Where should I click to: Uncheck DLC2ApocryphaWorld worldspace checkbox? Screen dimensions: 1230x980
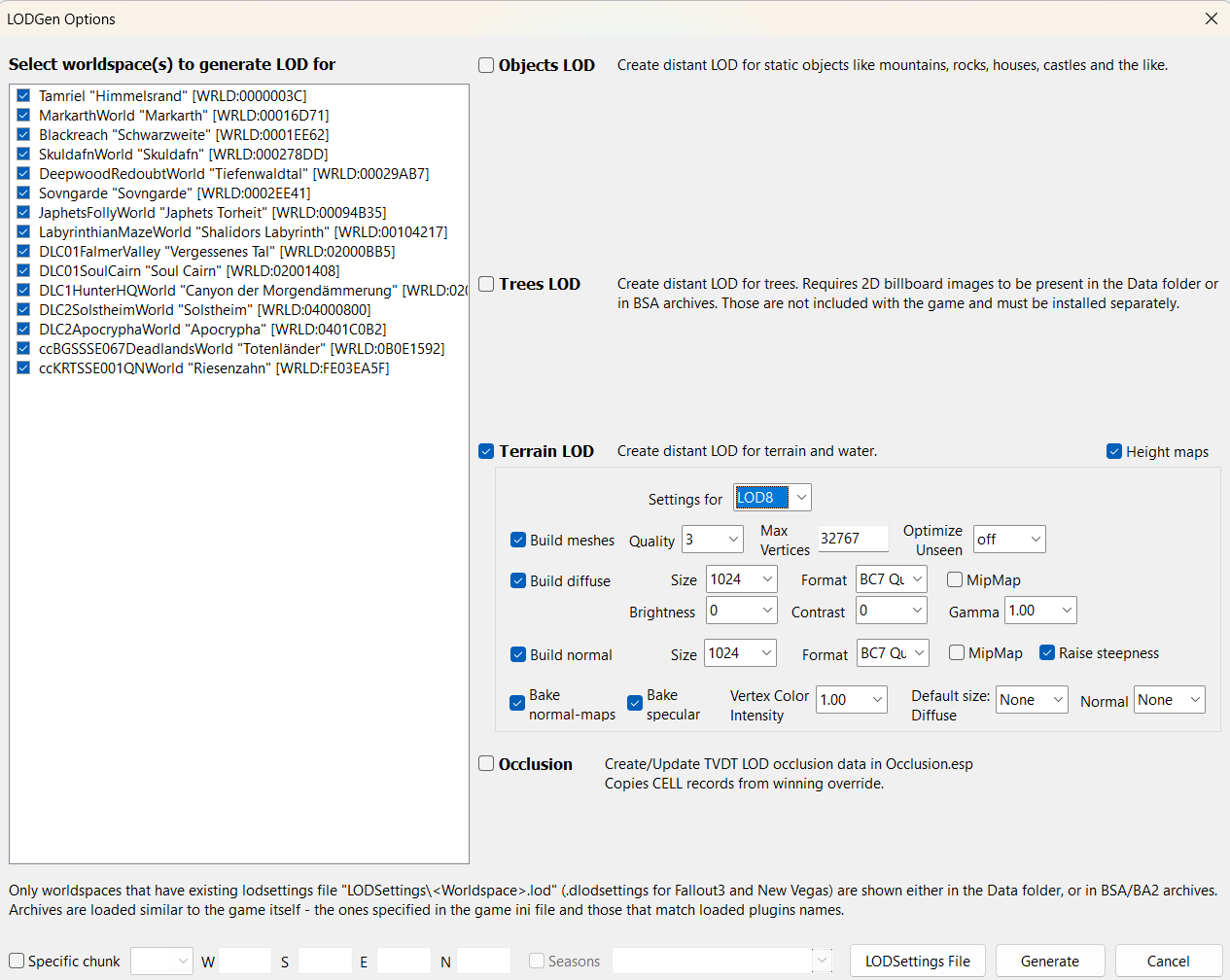coord(23,329)
